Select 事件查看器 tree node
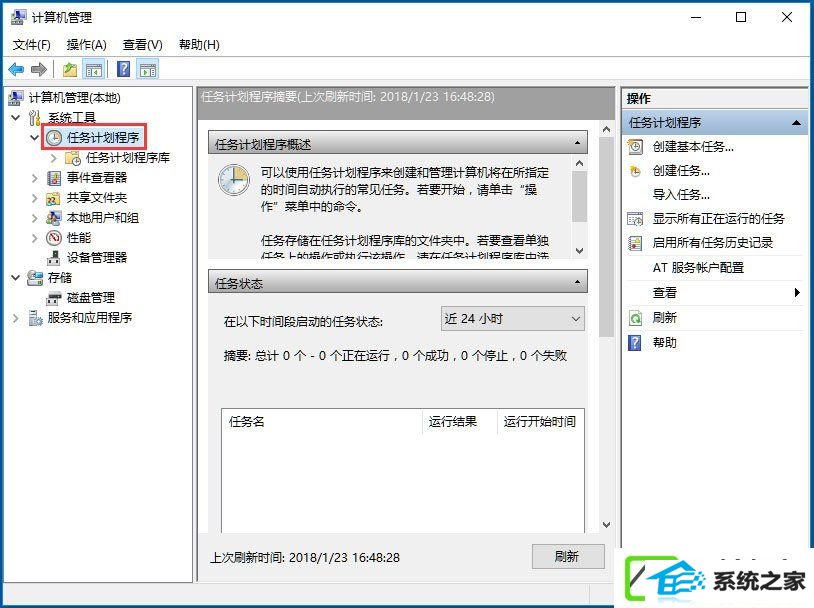 point(97,178)
